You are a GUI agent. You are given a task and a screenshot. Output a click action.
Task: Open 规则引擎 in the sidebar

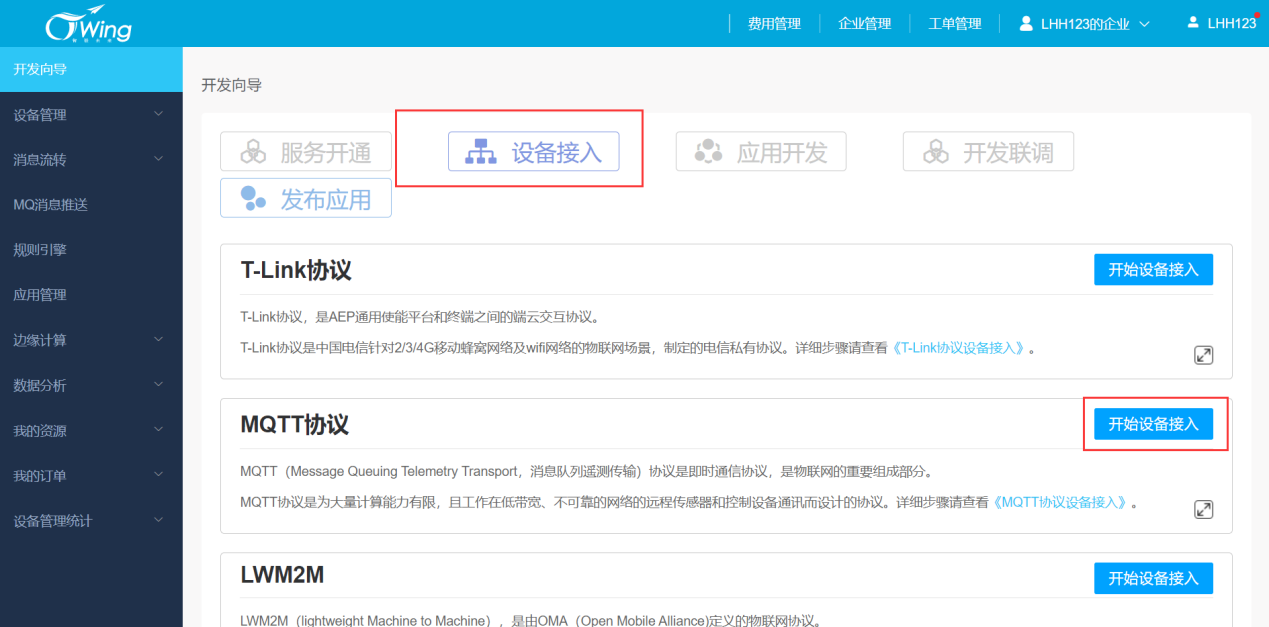point(91,250)
